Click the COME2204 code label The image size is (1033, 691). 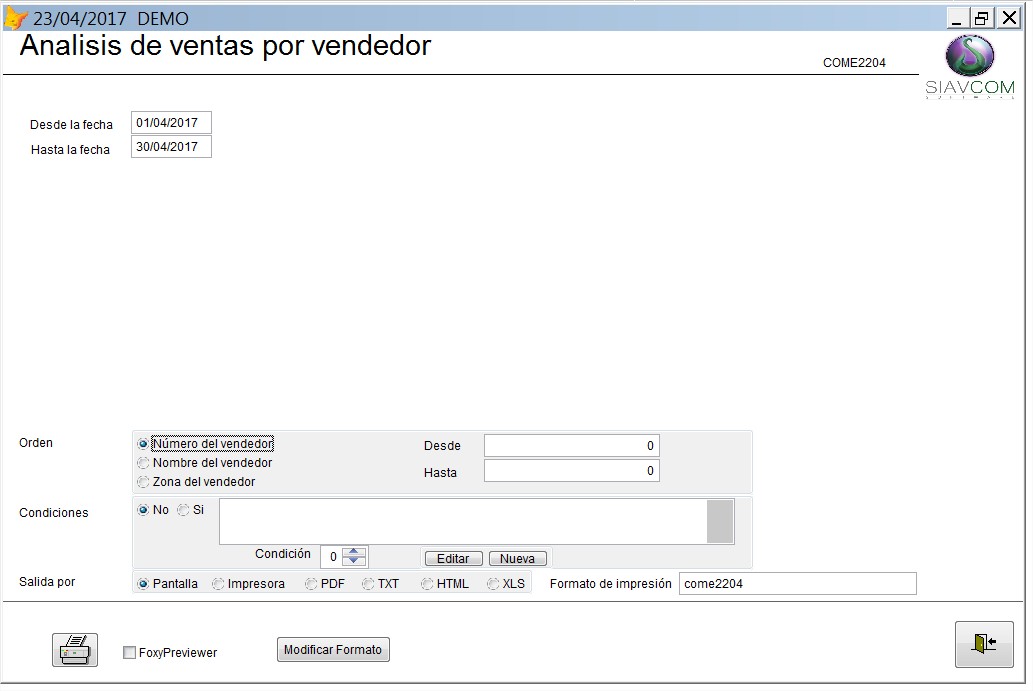[x=854, y=63]
